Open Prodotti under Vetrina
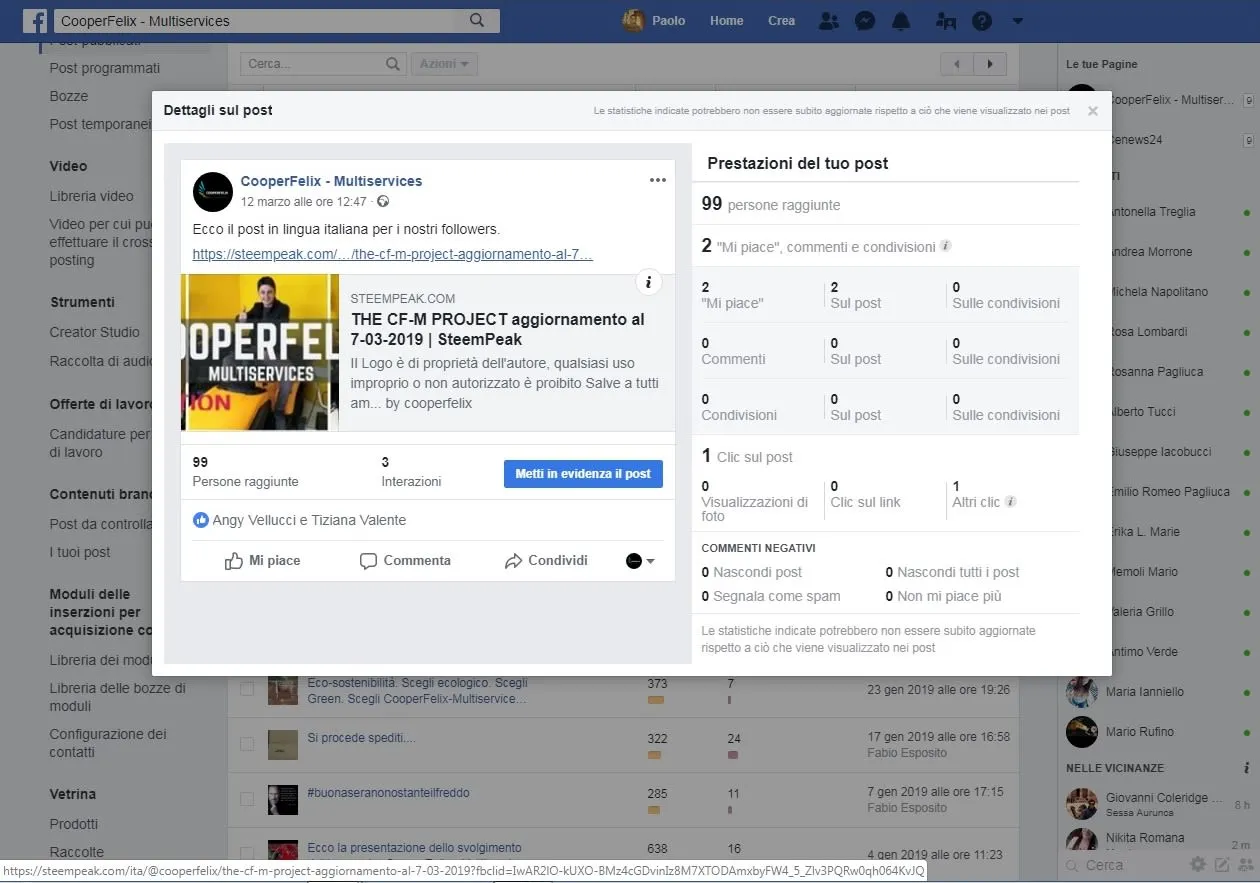1260x883 pixels. pos(74,824)
